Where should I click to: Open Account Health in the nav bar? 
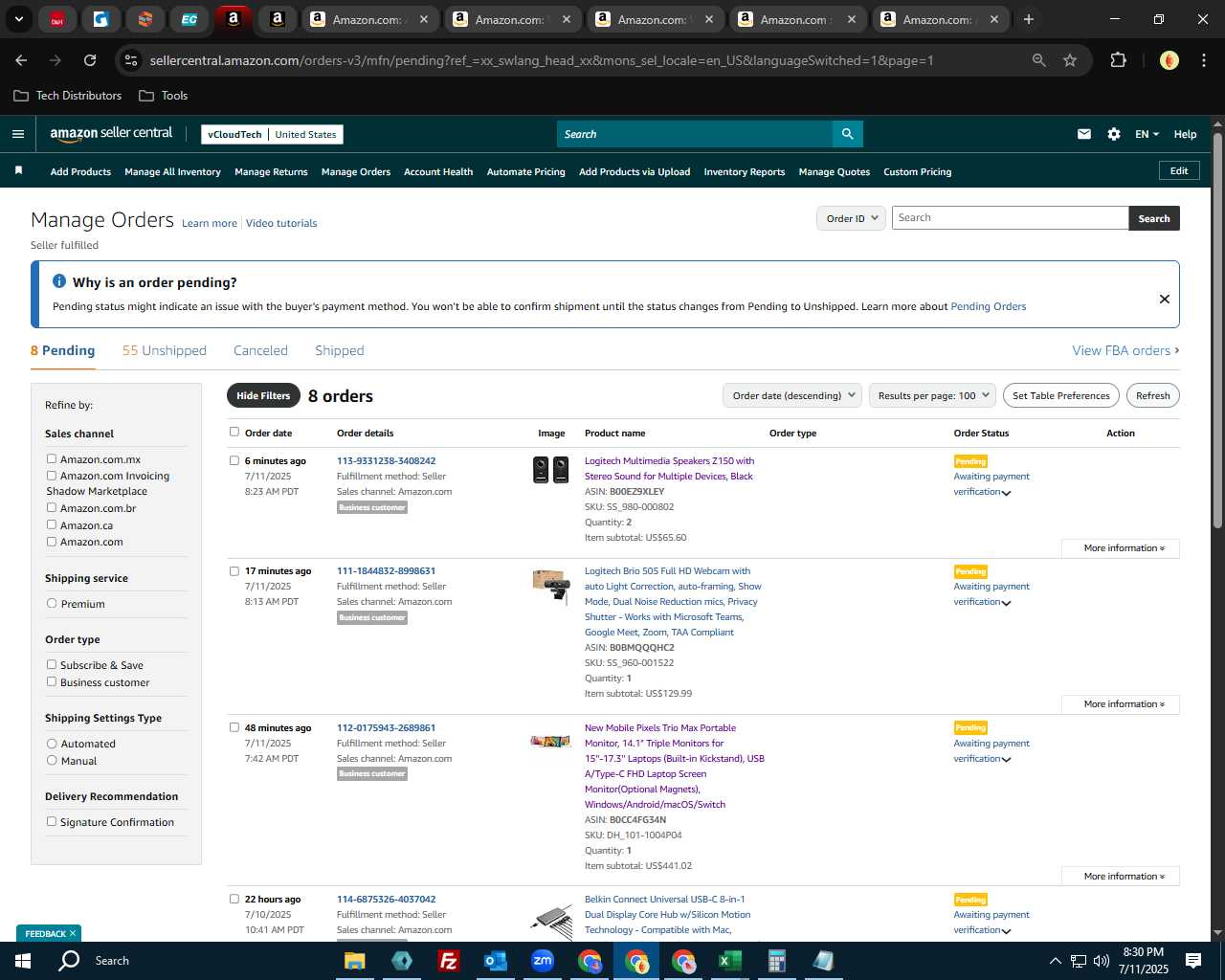pyautogui.click(x=438, y=172)
